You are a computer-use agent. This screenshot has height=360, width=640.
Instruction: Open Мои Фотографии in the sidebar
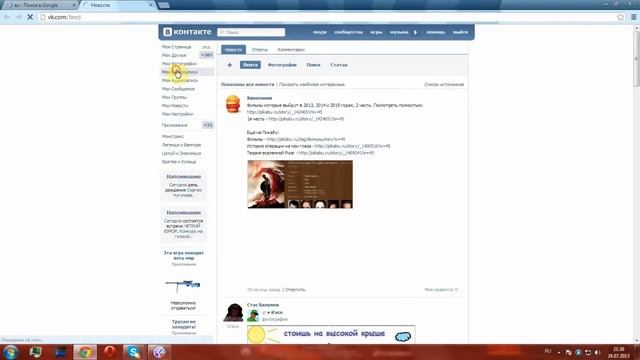pos(179,64)
